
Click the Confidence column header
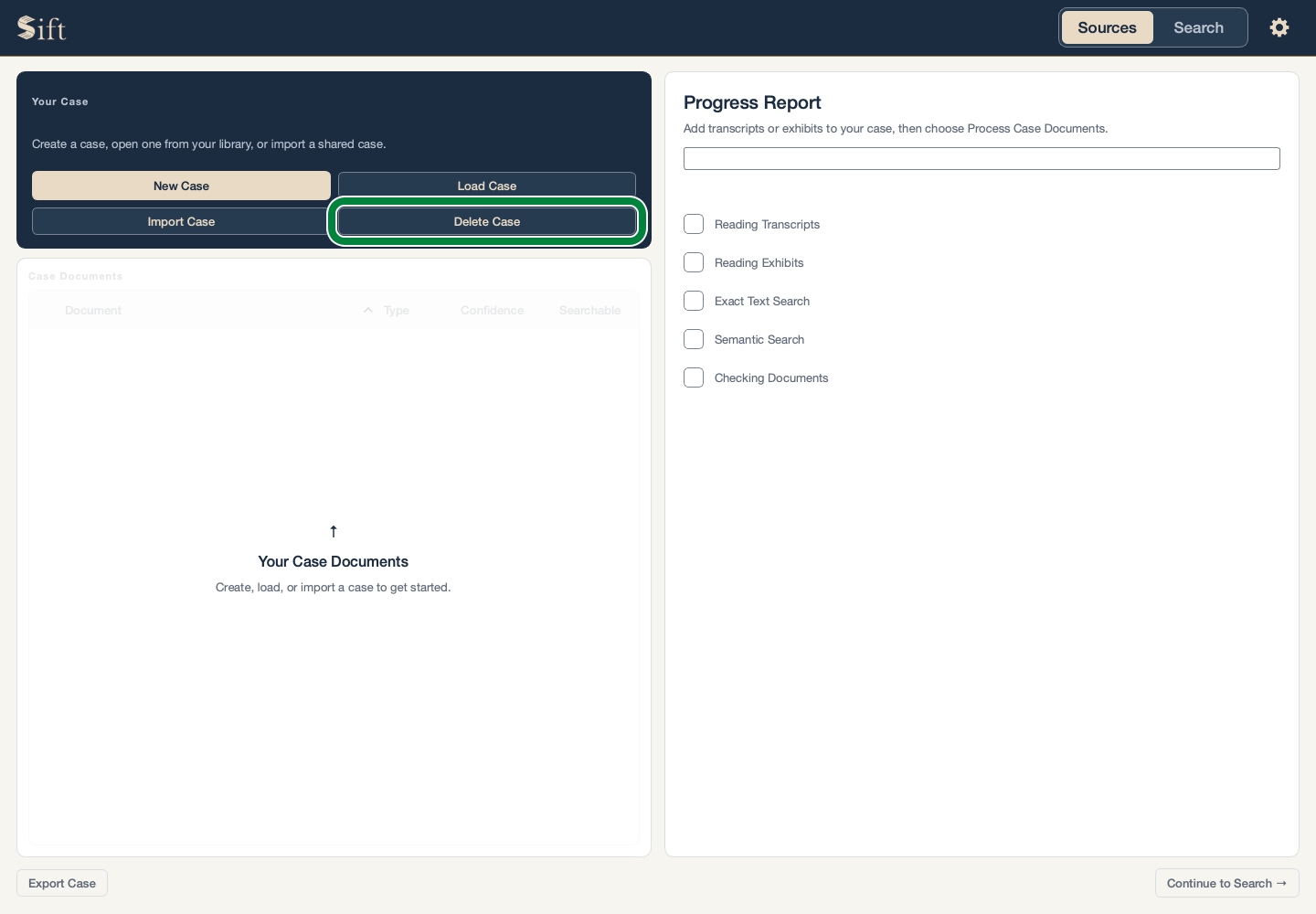click(492, 311)
